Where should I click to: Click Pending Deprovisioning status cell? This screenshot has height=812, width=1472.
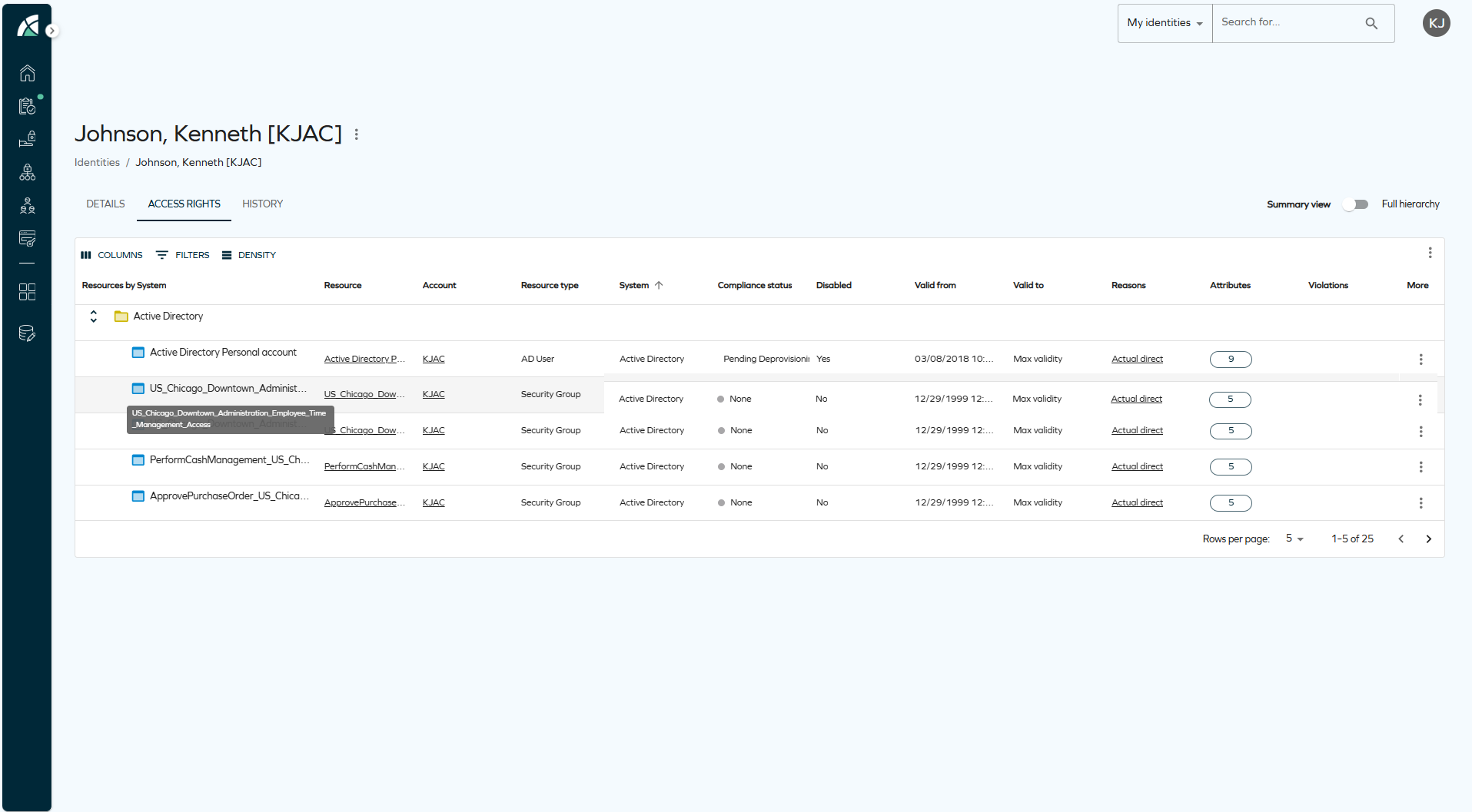pyautogui.click(x=766, y=360)
